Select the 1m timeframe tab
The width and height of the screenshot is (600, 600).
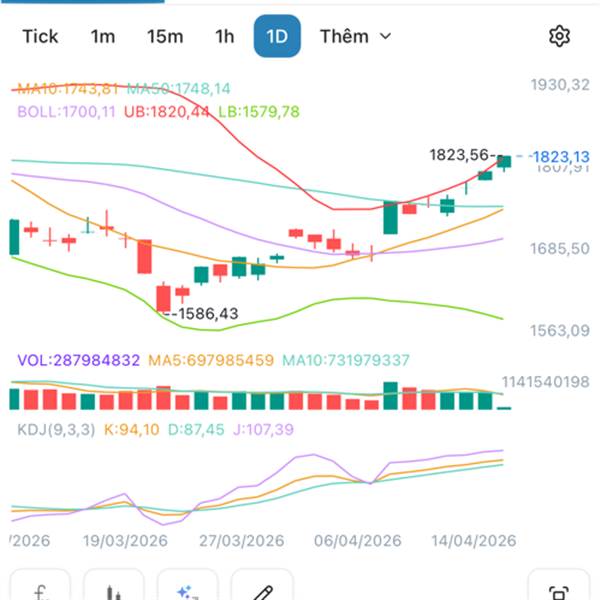point(103,37)
